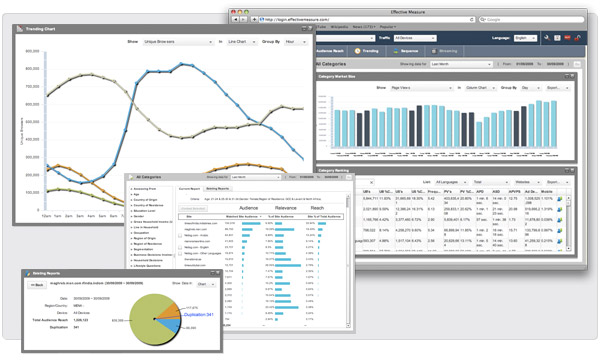The height and width of the screenshot is (360, 601).
Task: Tick checkbox for Netlog.com - English row
Action: tap(180, 248)
